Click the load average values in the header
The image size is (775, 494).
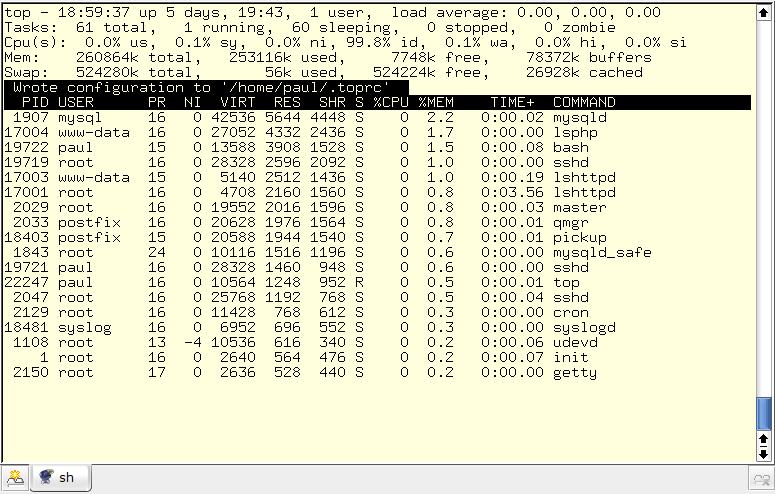pos(589,12)
